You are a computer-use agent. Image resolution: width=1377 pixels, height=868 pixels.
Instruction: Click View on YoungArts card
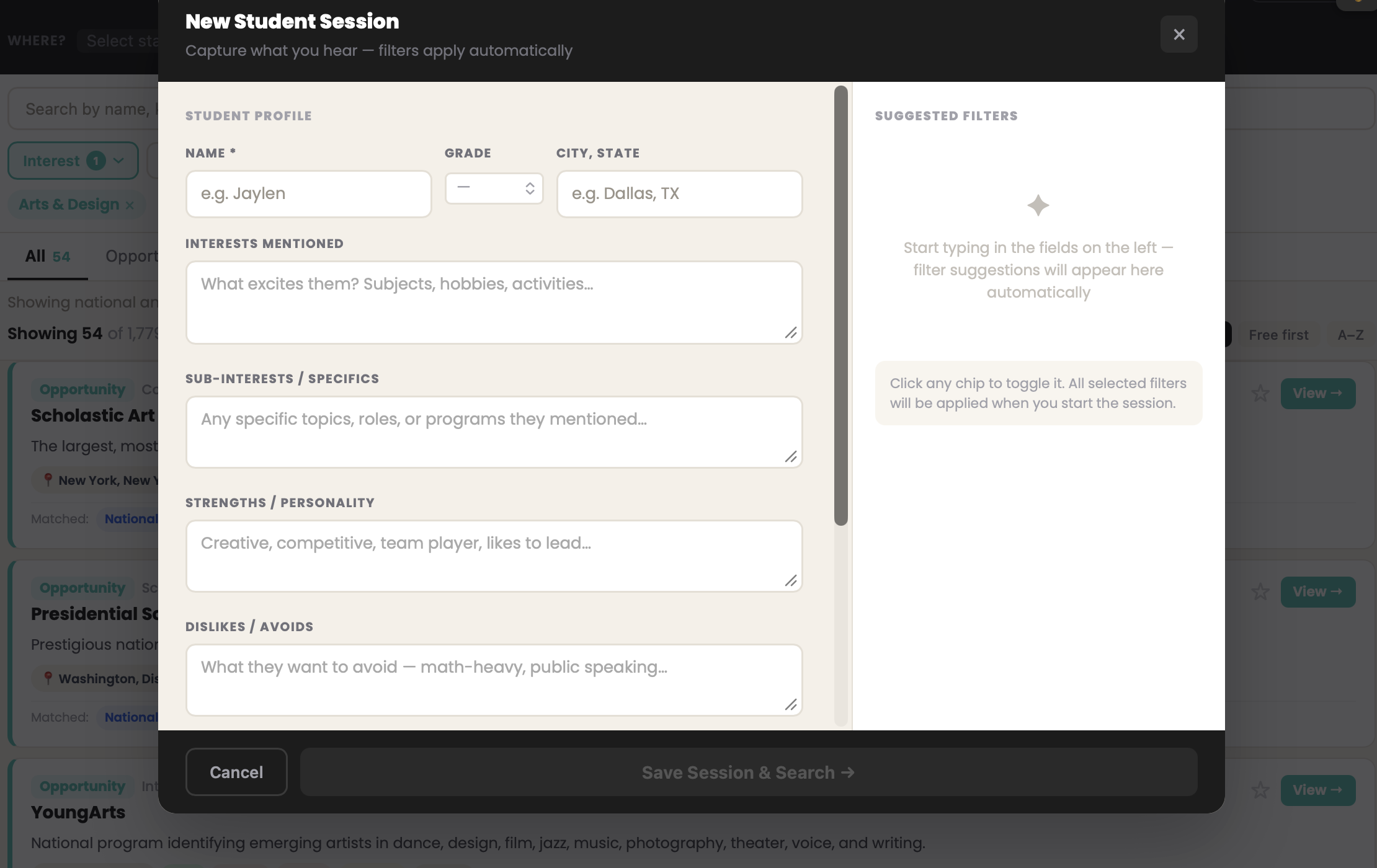tap(1317, 790)
